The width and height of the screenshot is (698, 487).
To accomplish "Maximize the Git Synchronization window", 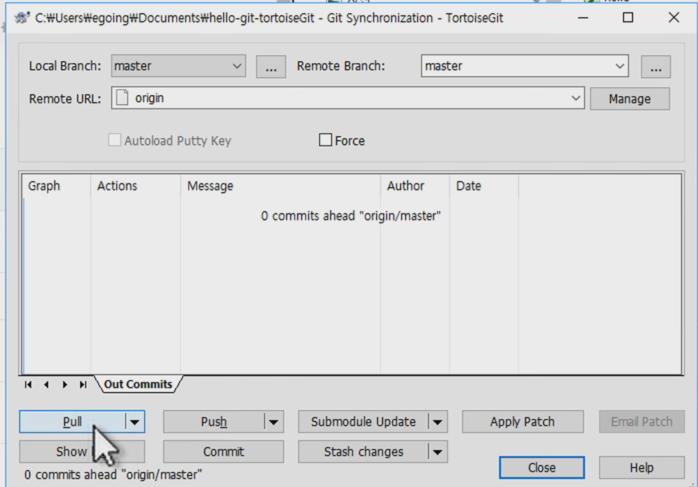I will 628,18.
